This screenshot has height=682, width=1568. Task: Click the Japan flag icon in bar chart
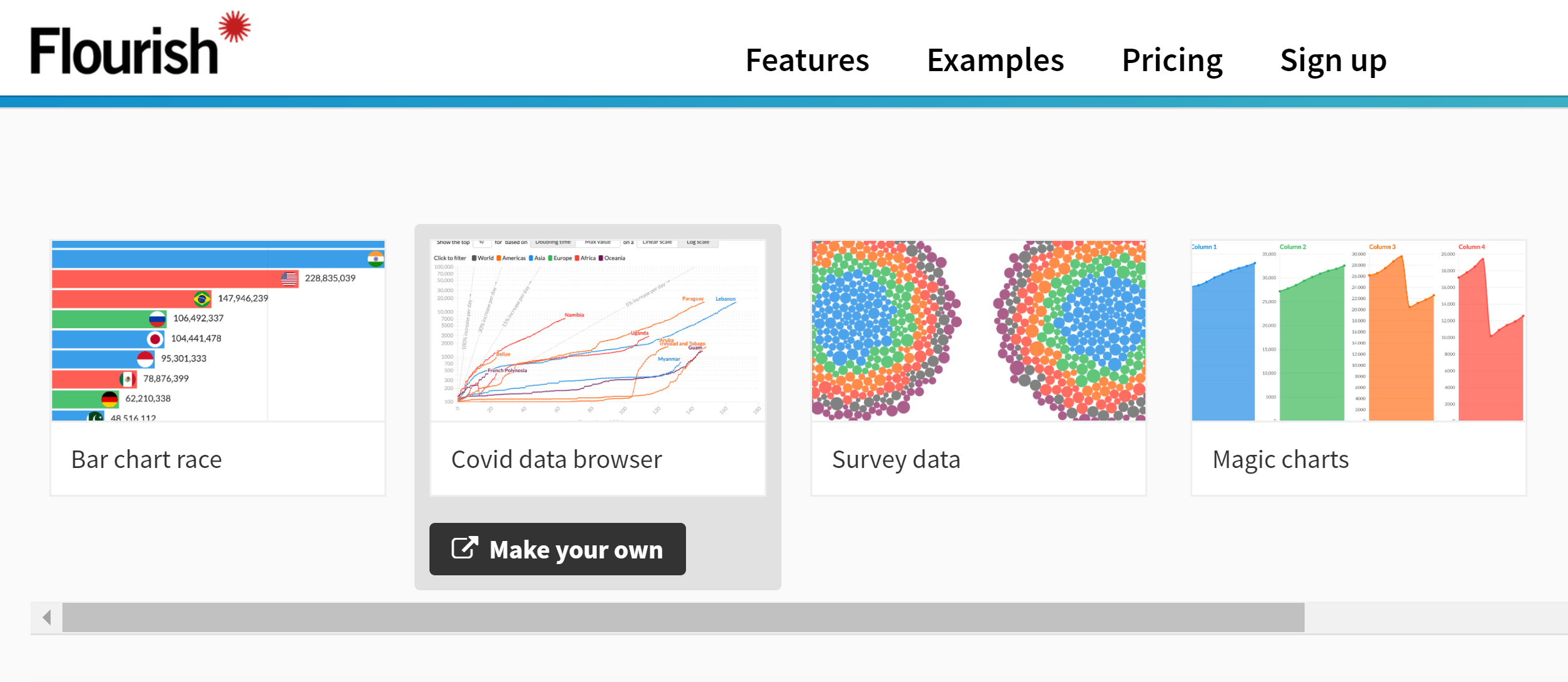155,339
